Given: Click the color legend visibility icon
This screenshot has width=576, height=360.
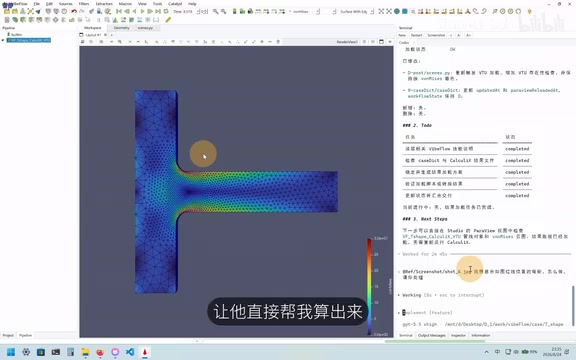Looking at the screenshot, I should click(x=234, y=12).
